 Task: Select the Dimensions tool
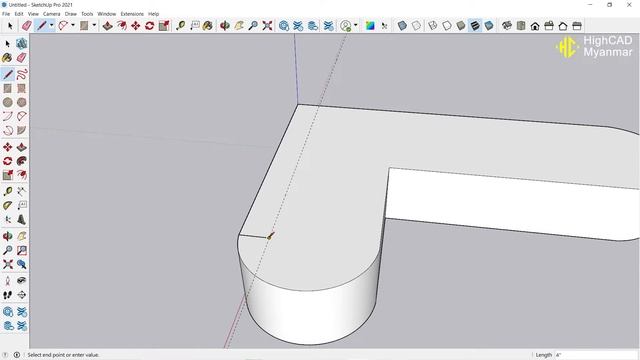22,191
